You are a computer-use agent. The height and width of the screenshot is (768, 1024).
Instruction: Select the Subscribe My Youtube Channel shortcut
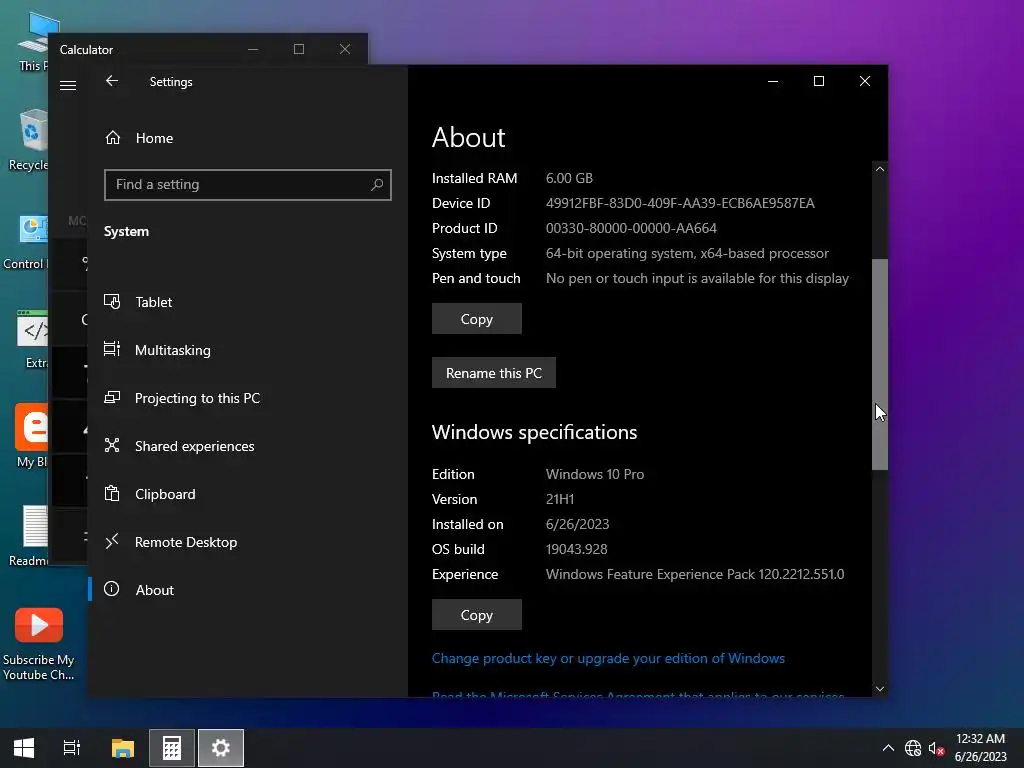pyautogui.click(x=39, y=645)
